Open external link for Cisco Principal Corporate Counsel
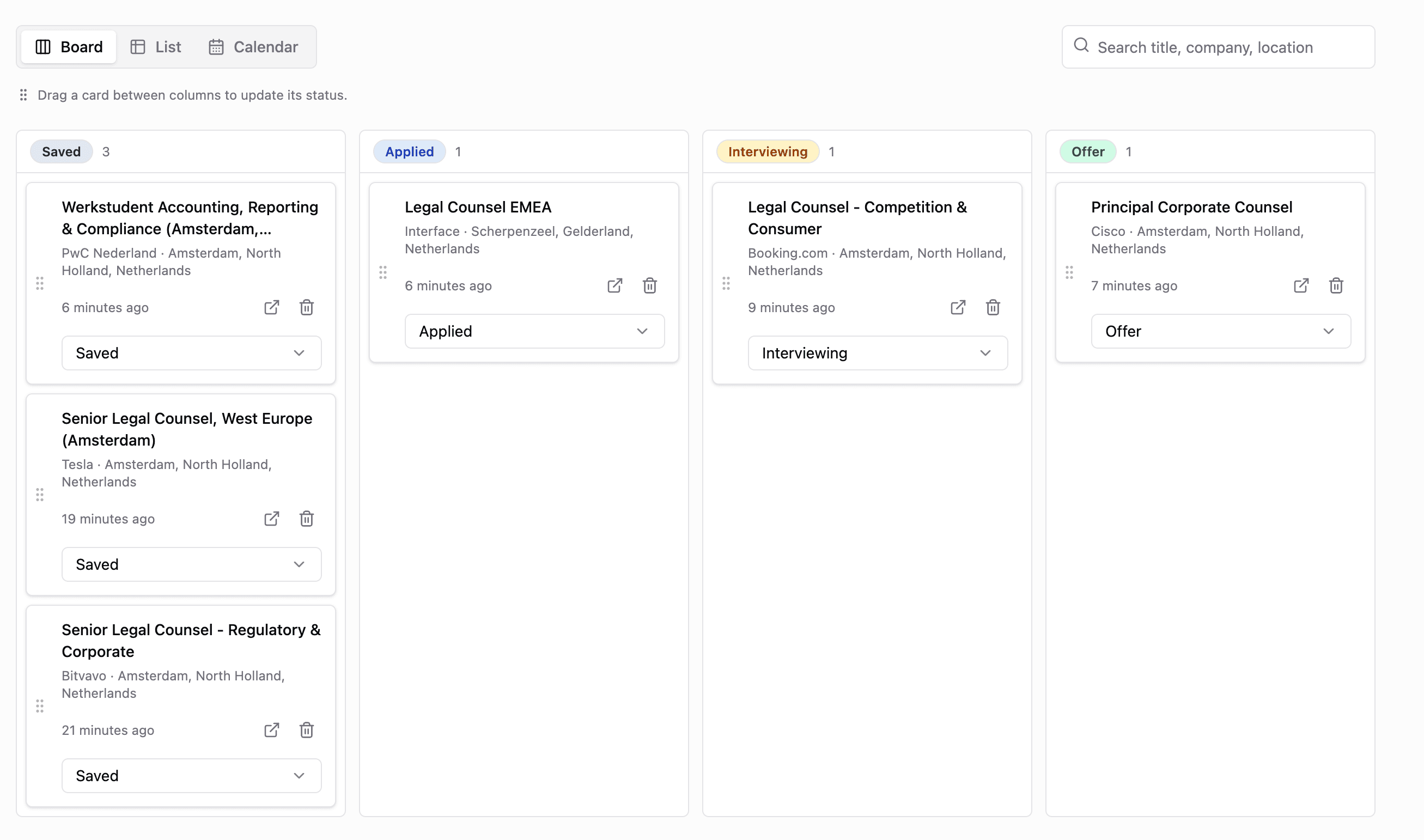 point(1301,285)
